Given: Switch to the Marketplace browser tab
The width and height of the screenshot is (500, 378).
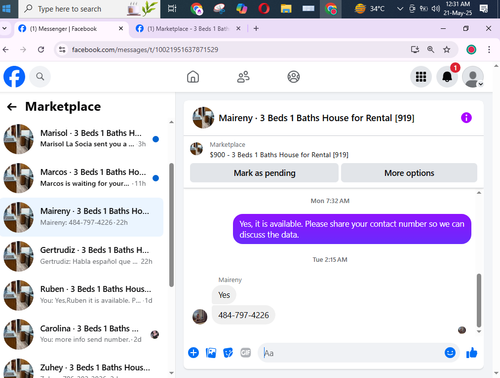Looking at the screenshot, I should coord(188,29).
